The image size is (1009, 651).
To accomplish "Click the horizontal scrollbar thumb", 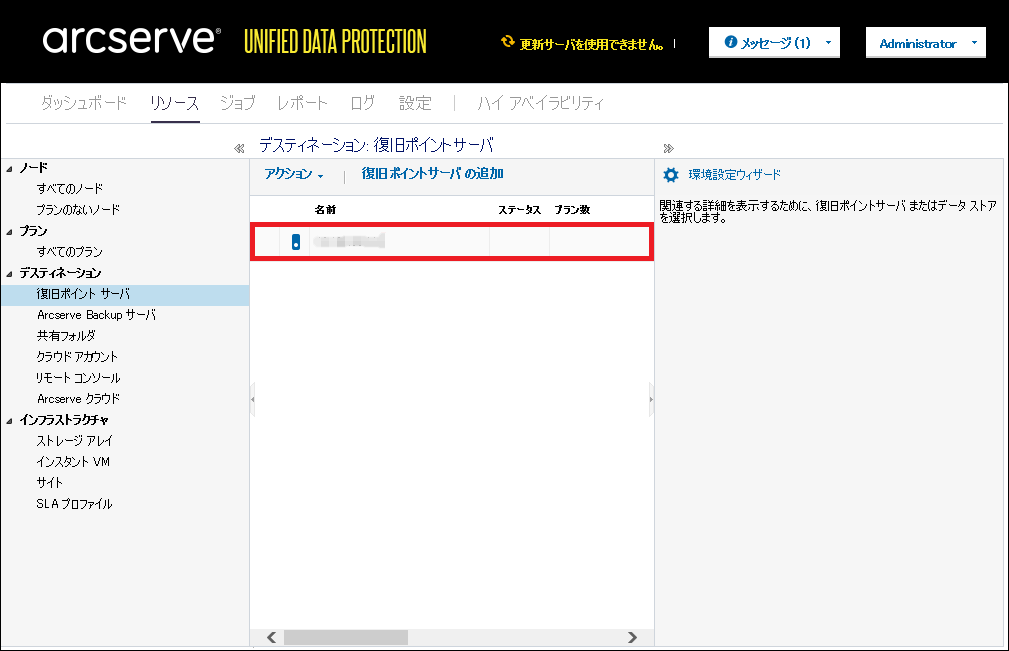I will [x=346, y=637].
